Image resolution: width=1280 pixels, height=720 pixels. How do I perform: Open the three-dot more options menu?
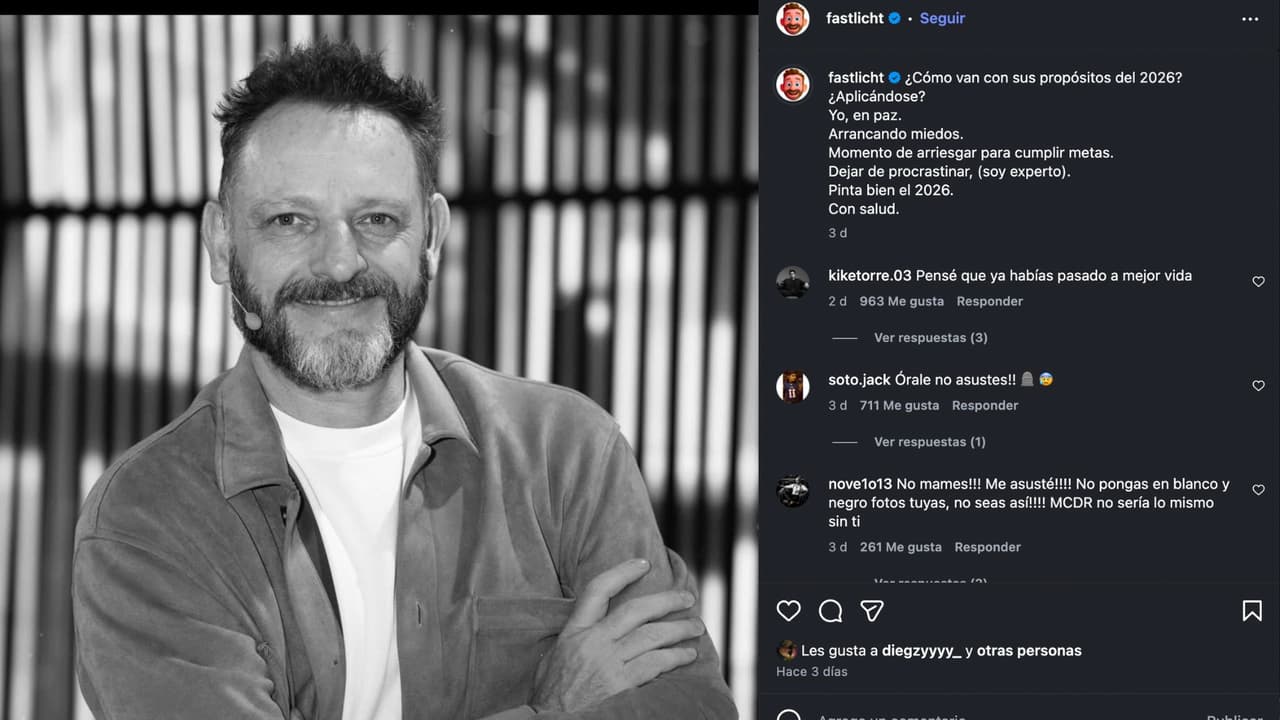click(1250, 19)
